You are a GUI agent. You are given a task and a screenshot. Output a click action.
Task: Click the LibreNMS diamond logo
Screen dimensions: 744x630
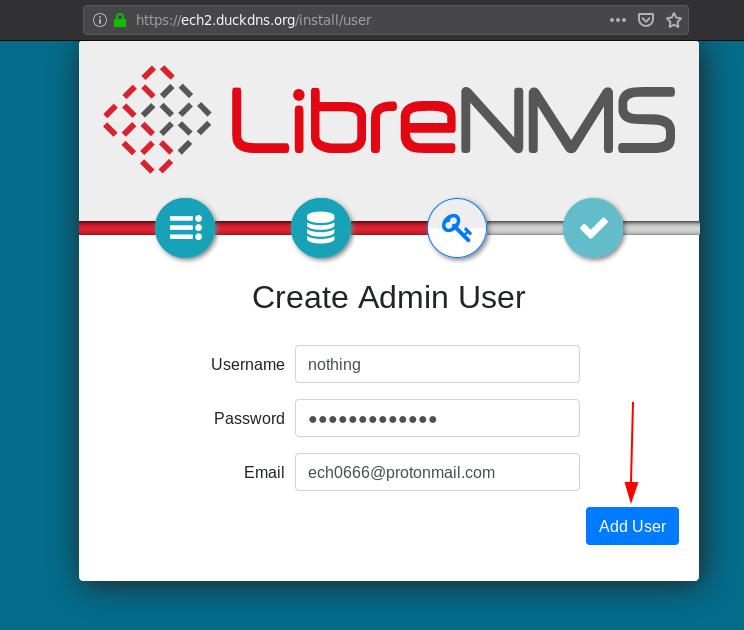point(157,119)
